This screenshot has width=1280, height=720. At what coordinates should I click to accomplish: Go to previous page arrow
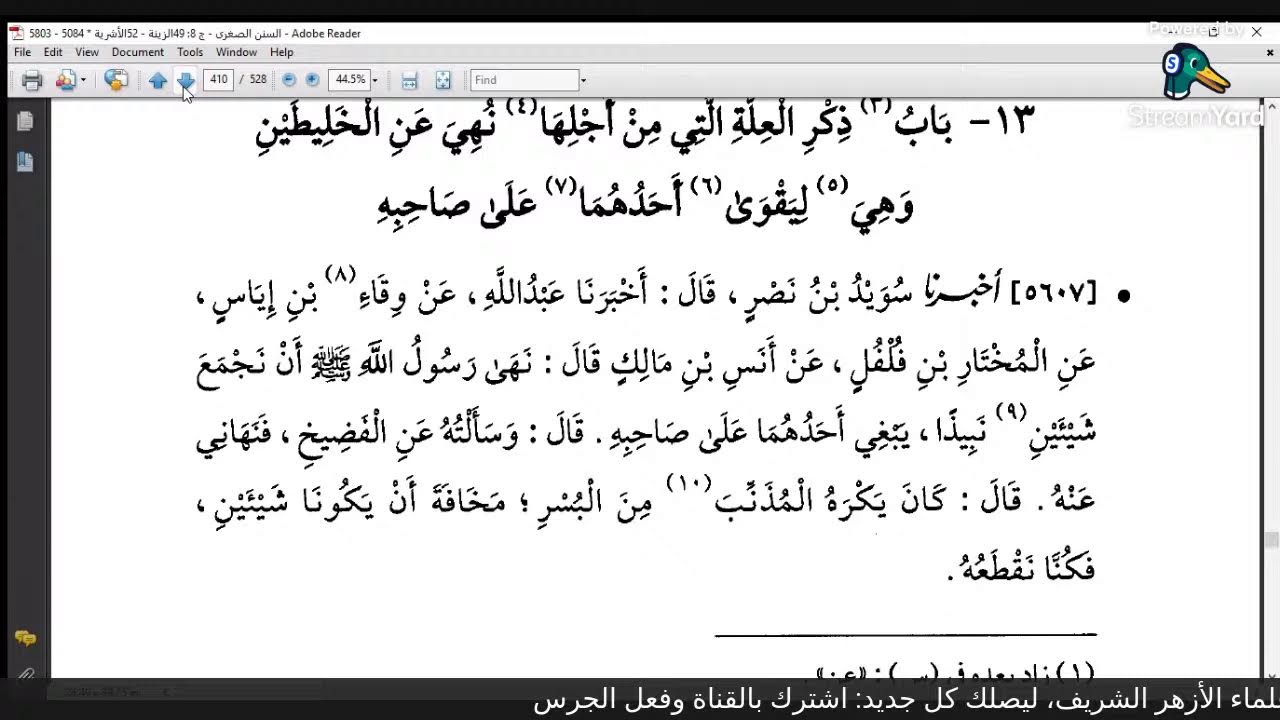[x=157, y=80]
